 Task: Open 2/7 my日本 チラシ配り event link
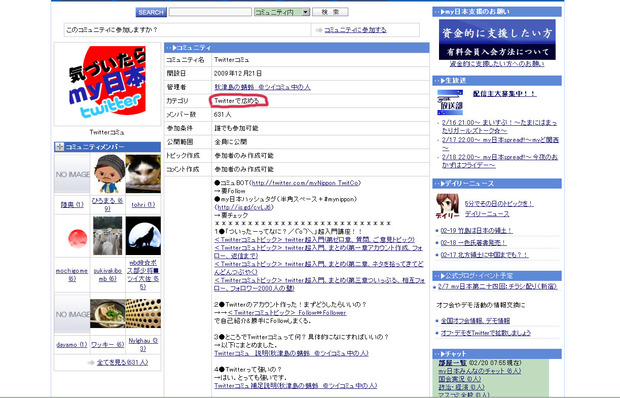click(x=497, y=286)
